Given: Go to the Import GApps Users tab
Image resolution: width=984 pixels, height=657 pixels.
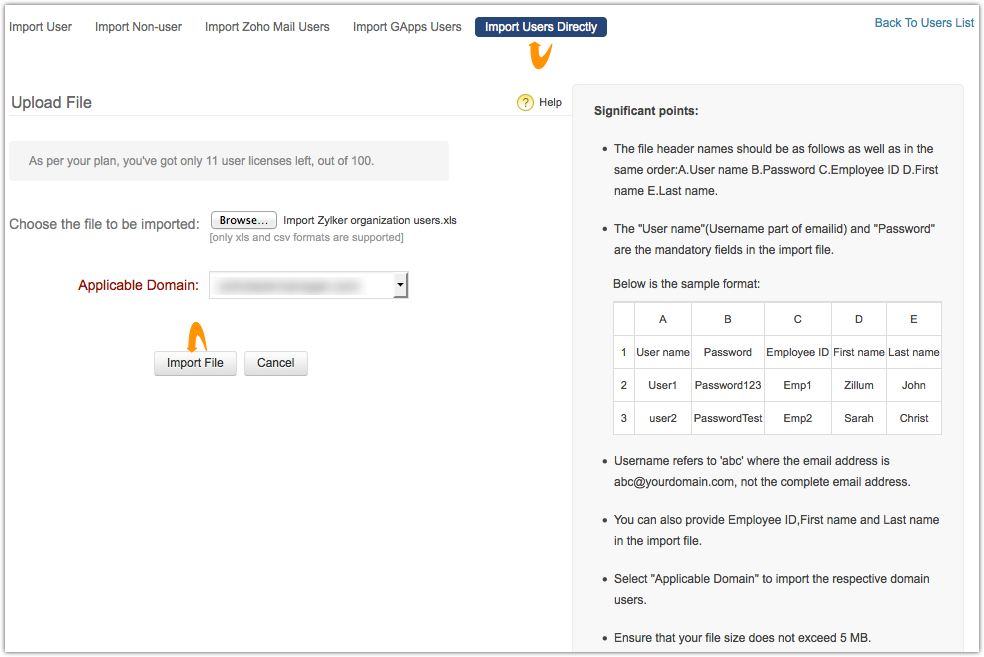Looking at the screenshot, I should point(407,27).
